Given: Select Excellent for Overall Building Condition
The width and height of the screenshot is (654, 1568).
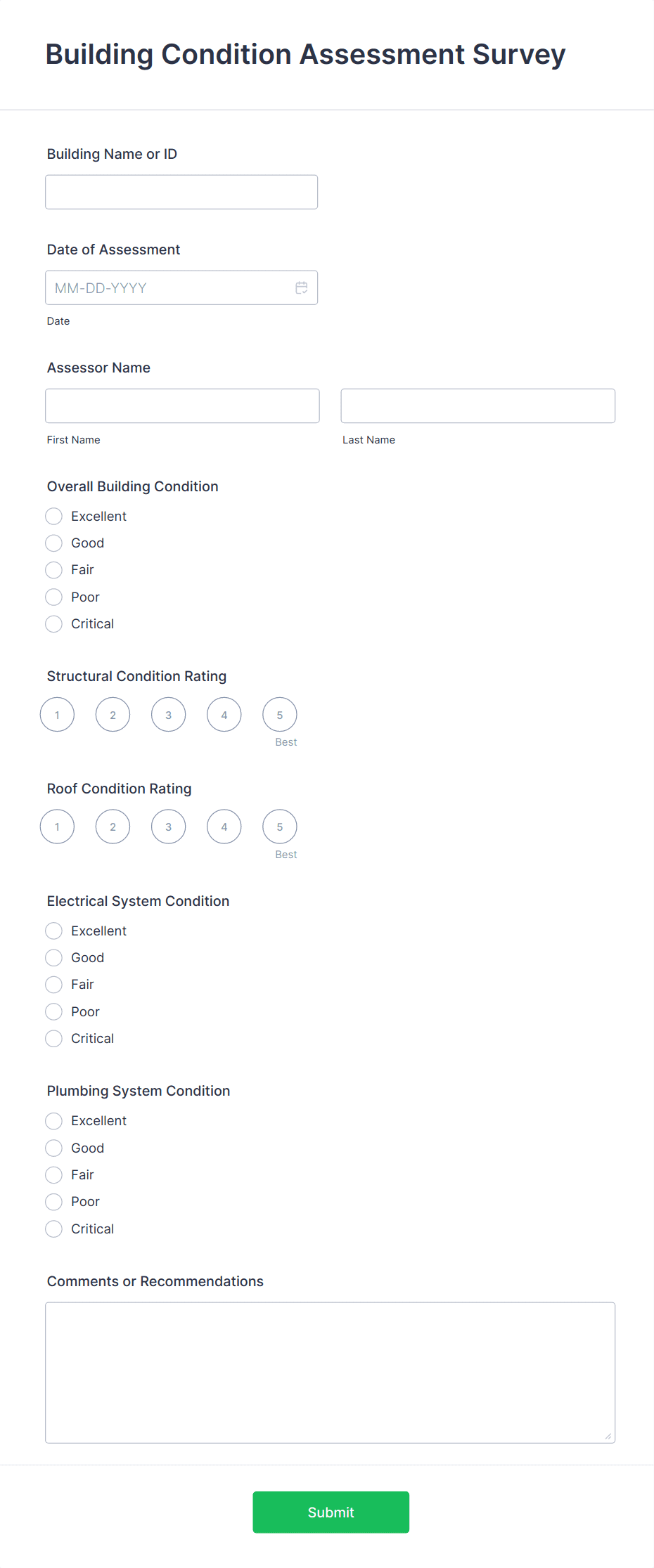Looking at the screenshot, I should click(53, 516).
